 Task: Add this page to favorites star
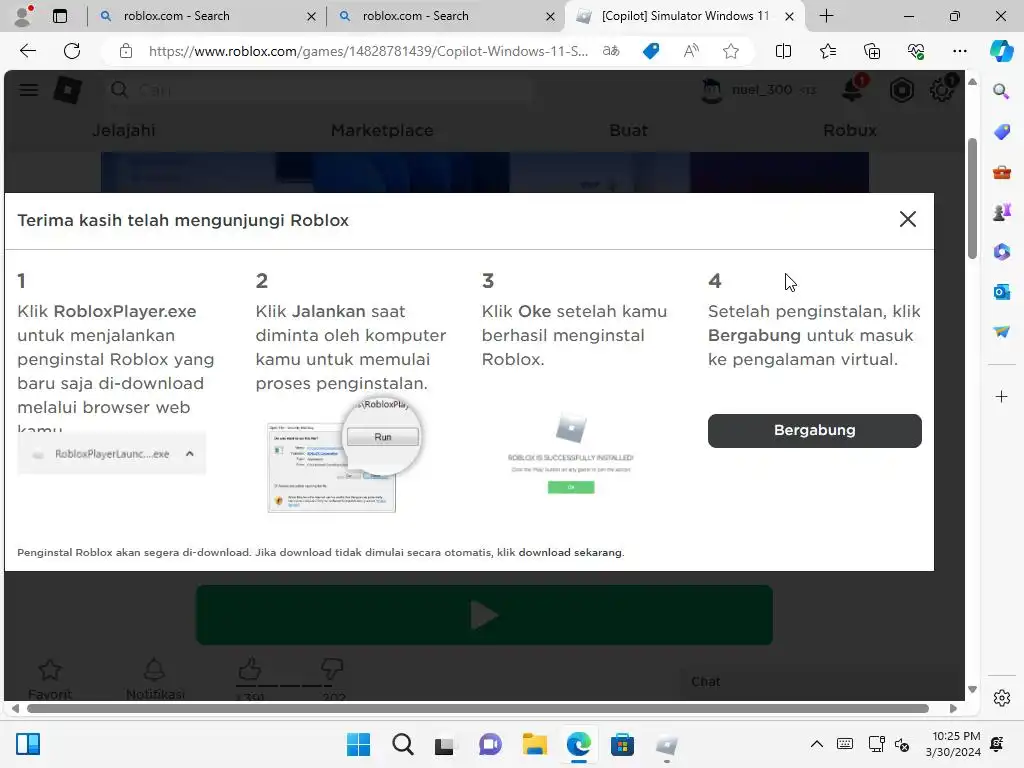(731, 51)
